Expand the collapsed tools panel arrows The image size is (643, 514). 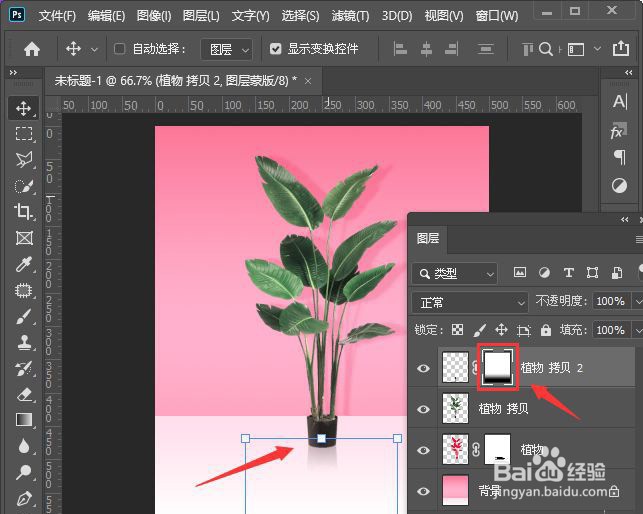[x=13, y=73]
